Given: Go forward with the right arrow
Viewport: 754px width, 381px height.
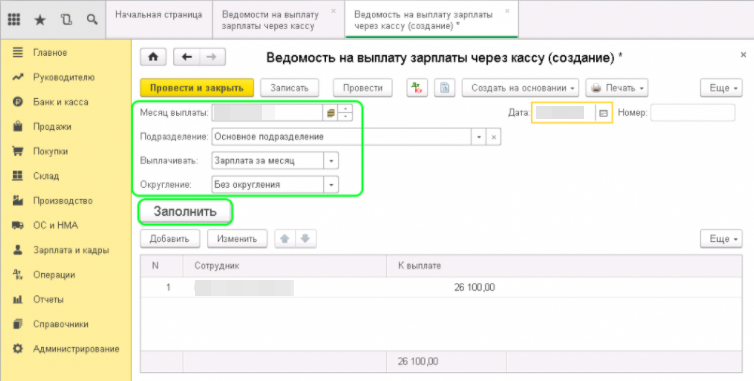Looking at the screenshot, I should 212,57.
